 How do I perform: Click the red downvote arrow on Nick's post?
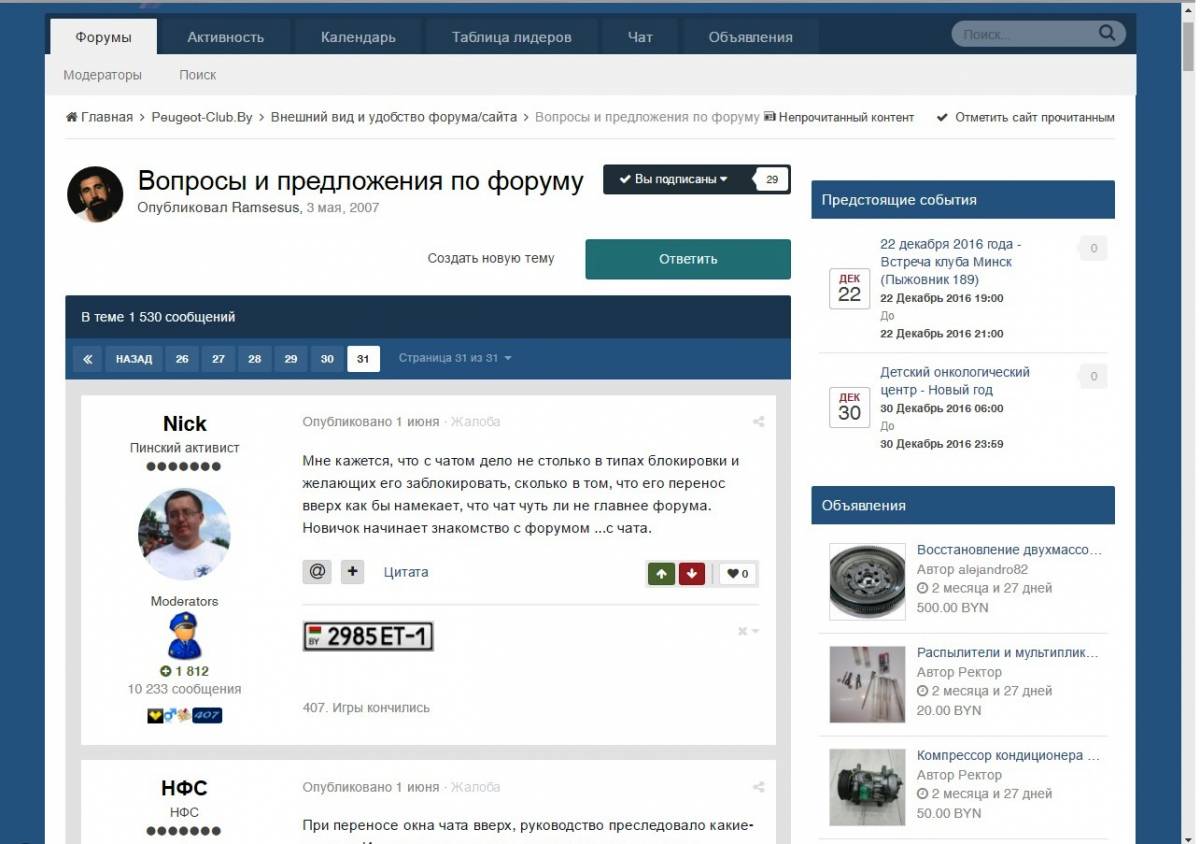pyautogui.click(x=692, y=574)
